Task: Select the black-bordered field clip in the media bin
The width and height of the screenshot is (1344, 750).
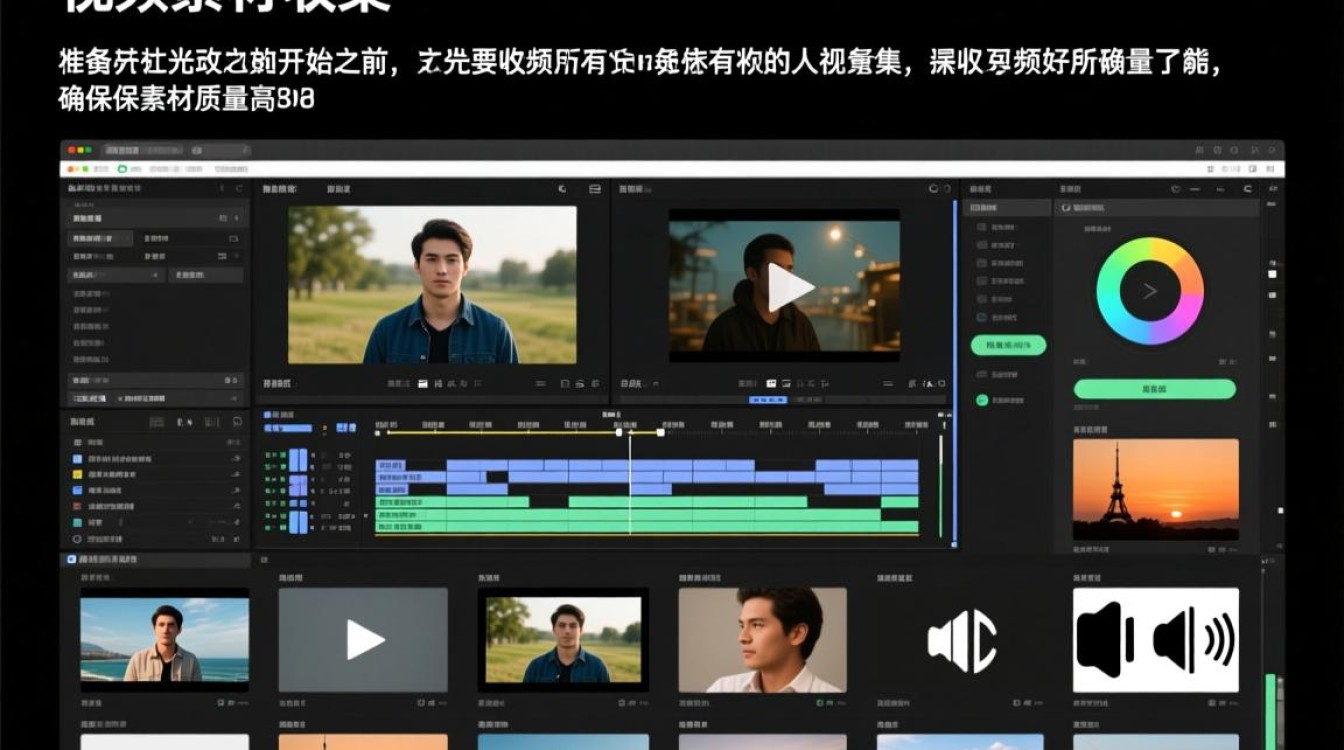Action: click(563, 640)
